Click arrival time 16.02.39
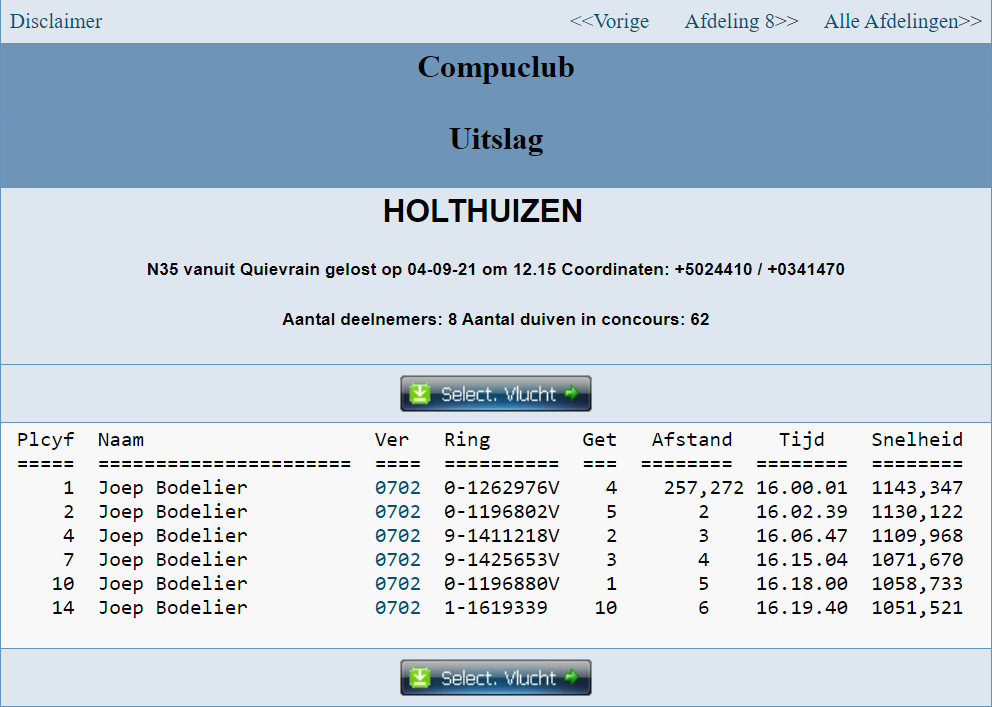The image size is (992, 707). pos(802,512)
